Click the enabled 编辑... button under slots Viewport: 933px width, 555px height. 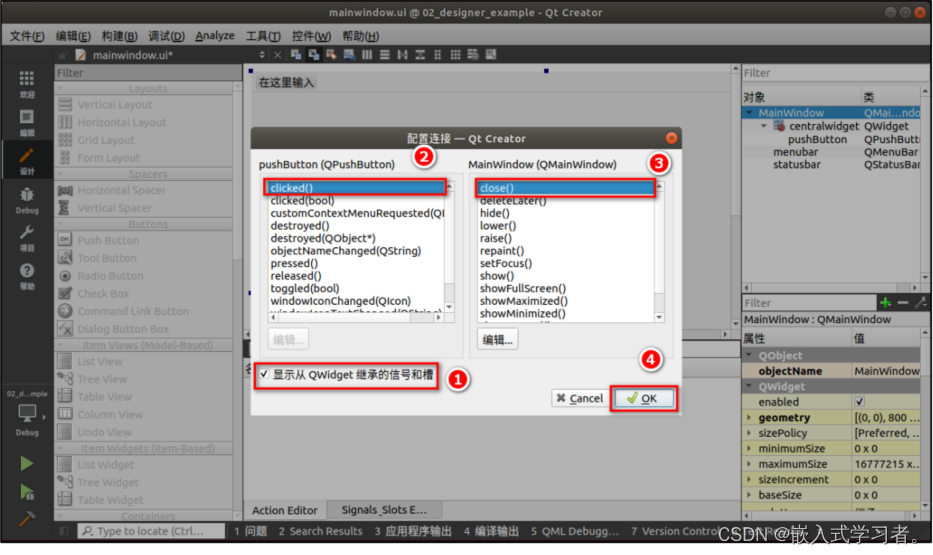pyautogui.click(x=497, y=340)
